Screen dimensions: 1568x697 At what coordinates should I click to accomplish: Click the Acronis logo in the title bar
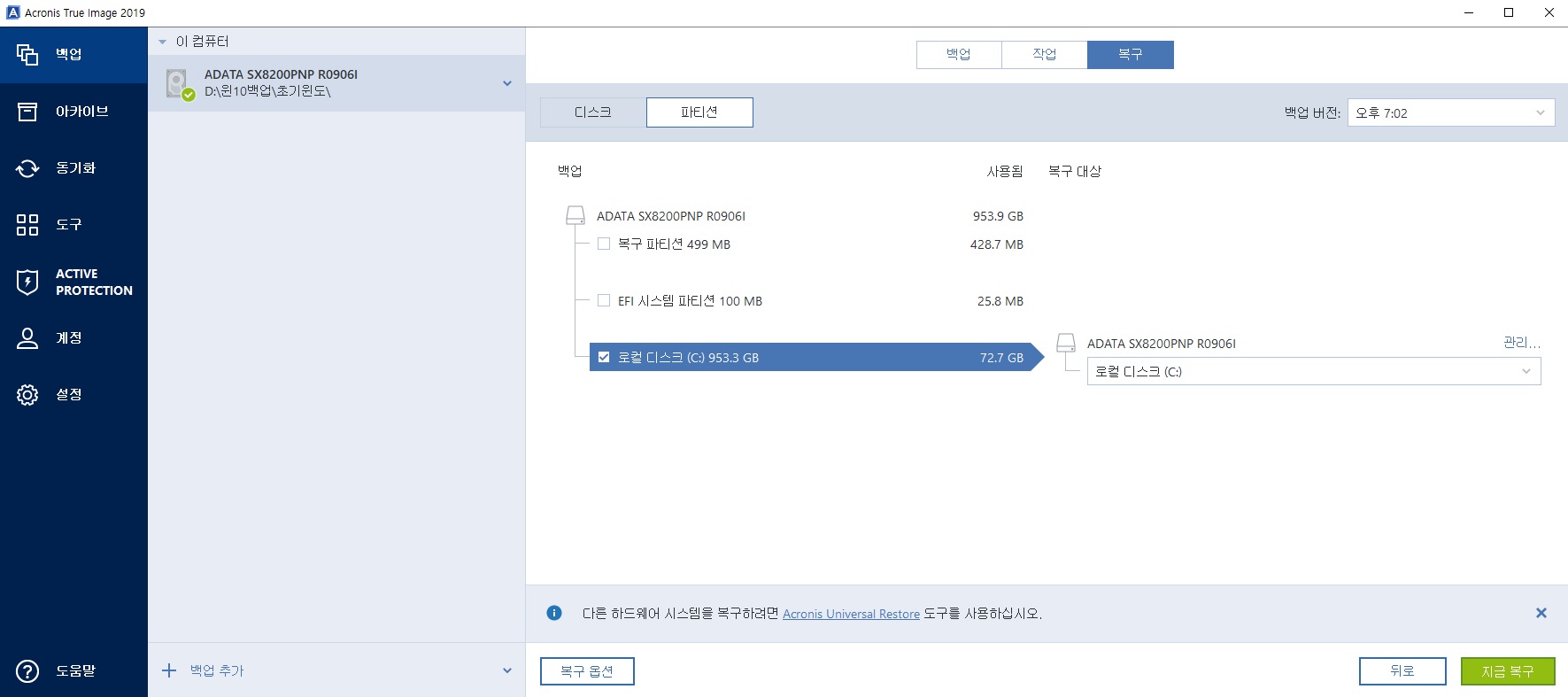(x=12, y=12)
